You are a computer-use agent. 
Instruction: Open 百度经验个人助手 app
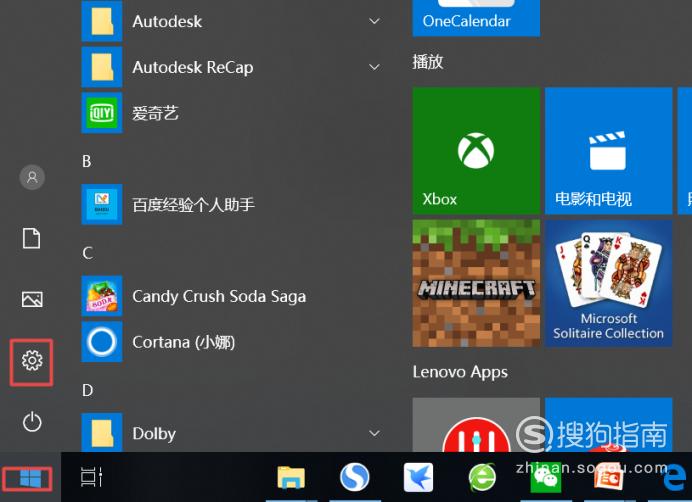click(x=233, y=204)
